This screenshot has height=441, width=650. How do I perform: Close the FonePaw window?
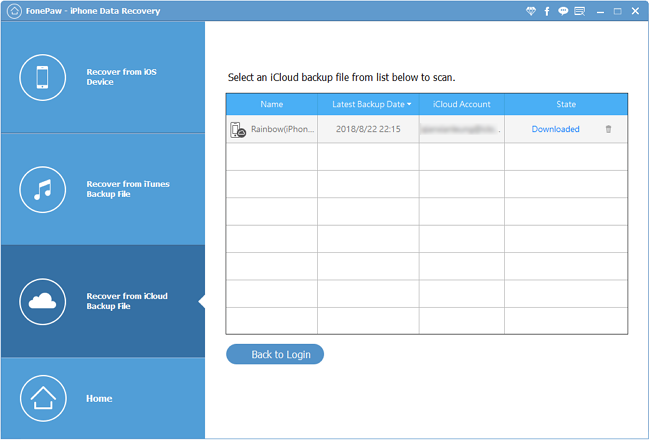point(635,11)
